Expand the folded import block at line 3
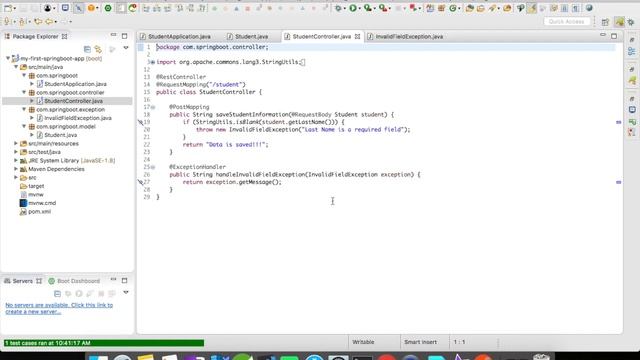The image size is (640, 360). [x=153, y=62]
